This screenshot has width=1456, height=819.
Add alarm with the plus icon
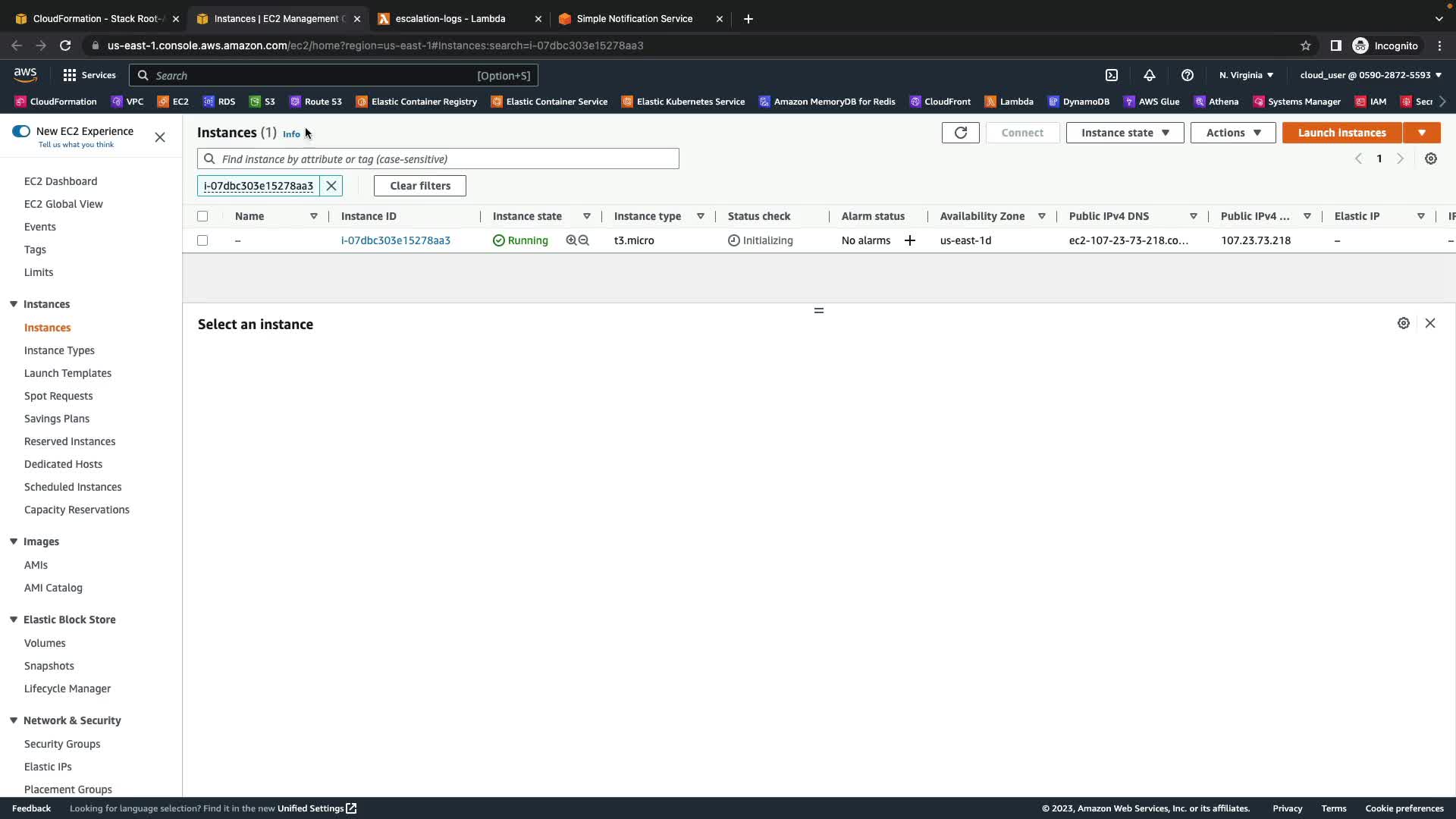pyautogui.click(x=910, y=240)
